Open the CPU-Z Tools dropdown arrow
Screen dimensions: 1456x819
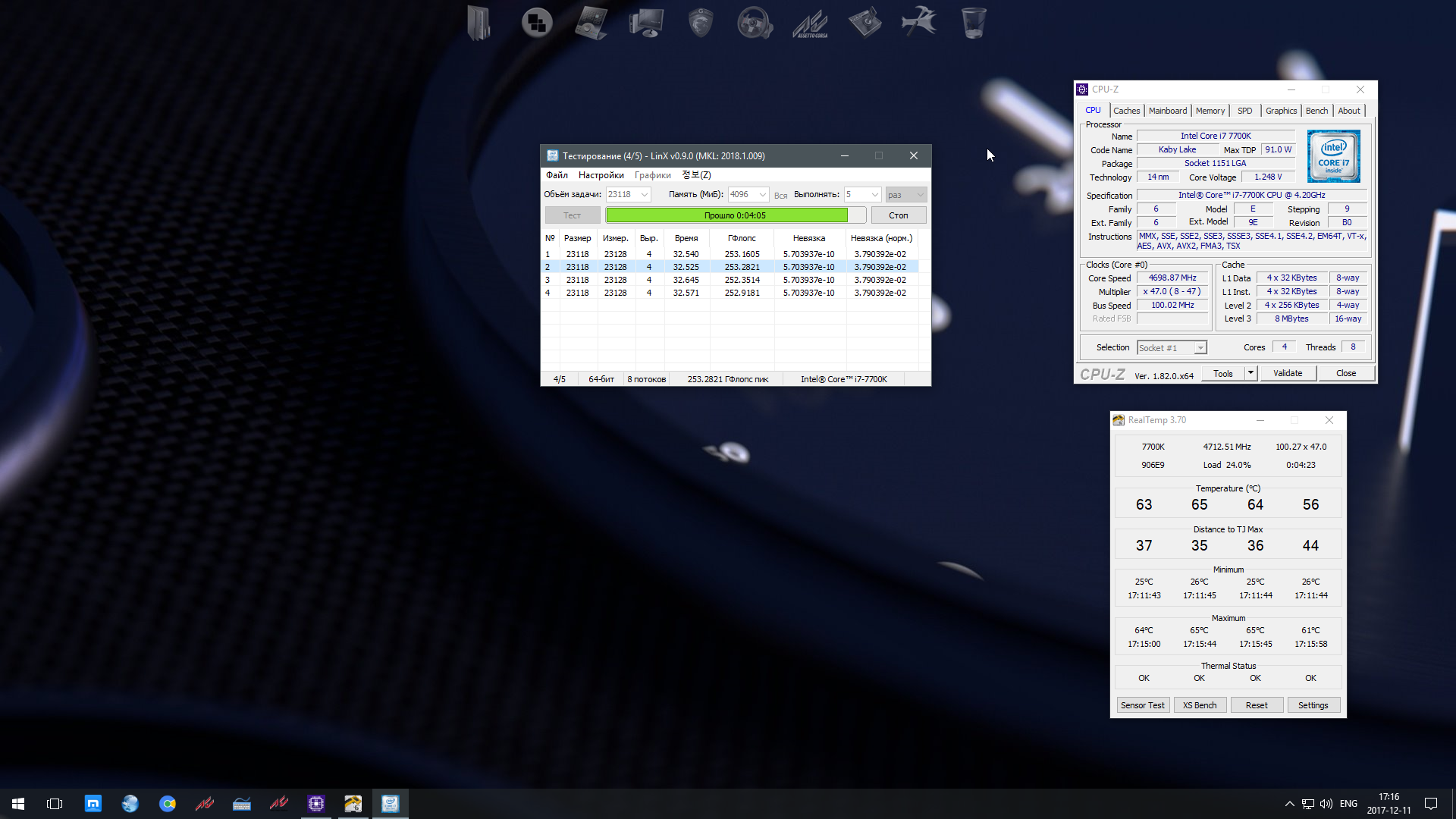(1250, 373)
